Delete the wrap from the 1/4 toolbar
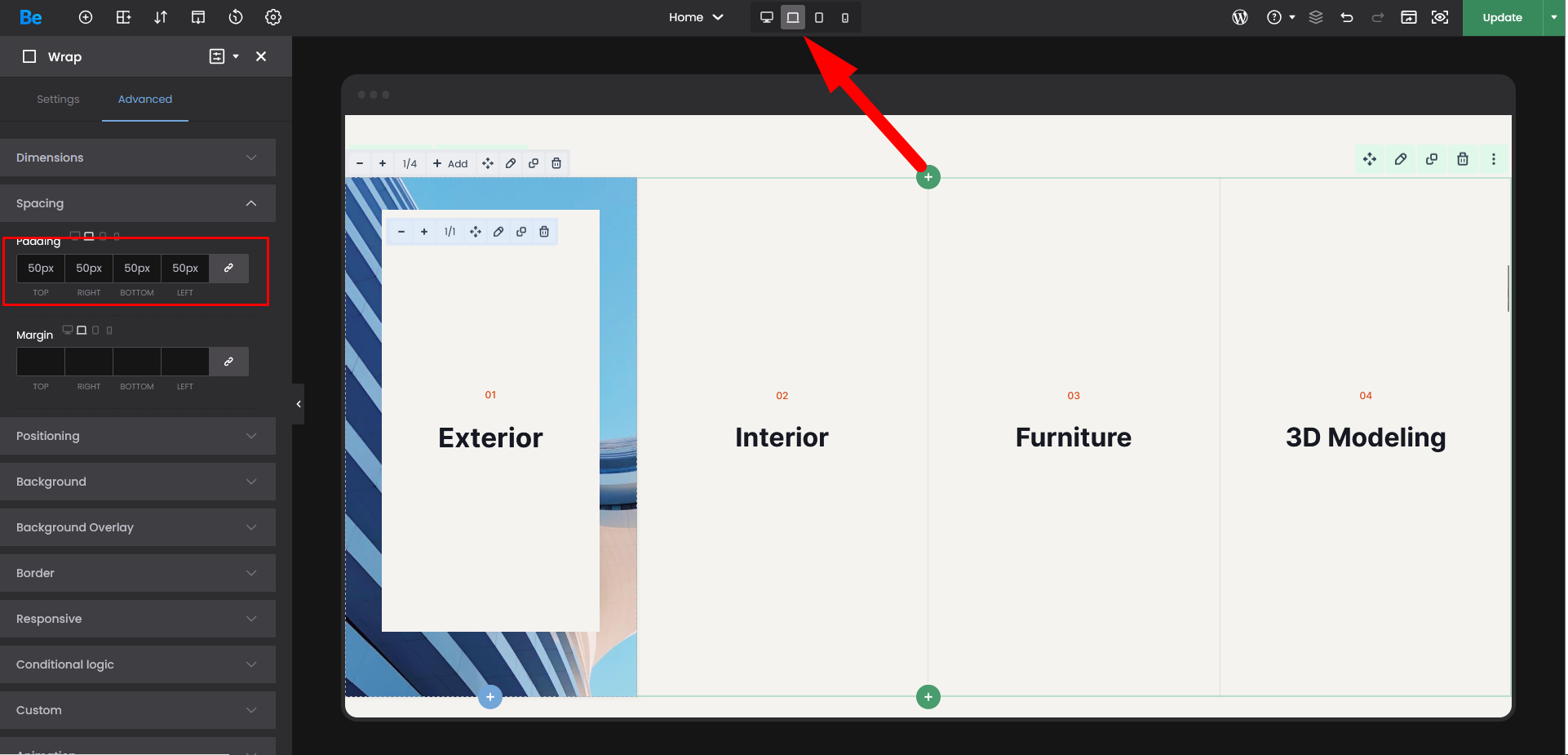The height and width of the screenshot is (755, 1568). pyautogui.click(x=556, y=163)
